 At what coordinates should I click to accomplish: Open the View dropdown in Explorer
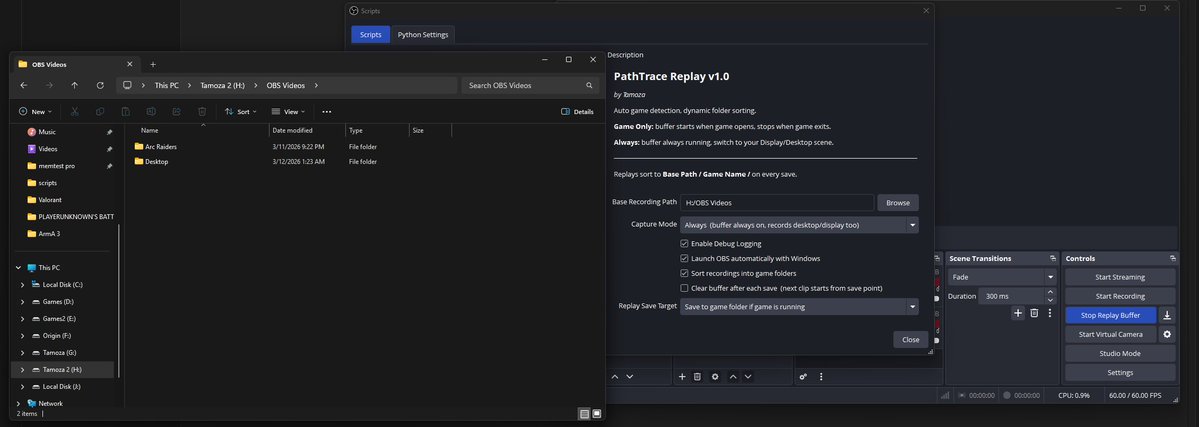pyautogui.click(x=288, y=112)
